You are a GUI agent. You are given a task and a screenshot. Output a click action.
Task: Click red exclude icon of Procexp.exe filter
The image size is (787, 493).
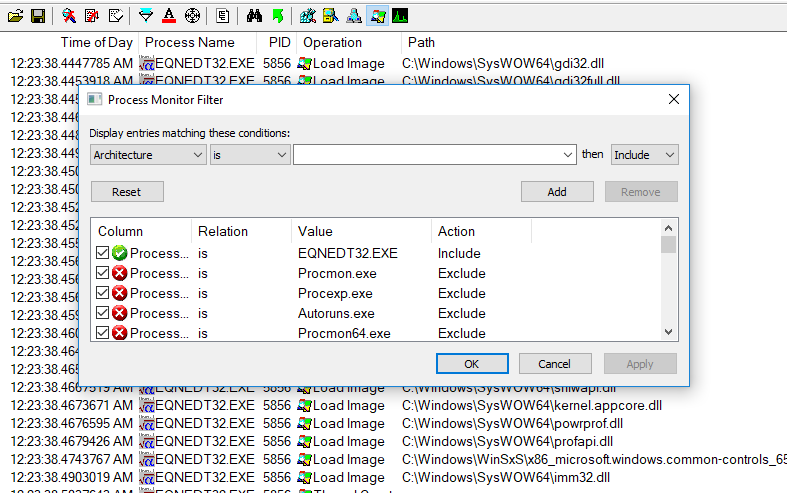[x=119, y=293]
